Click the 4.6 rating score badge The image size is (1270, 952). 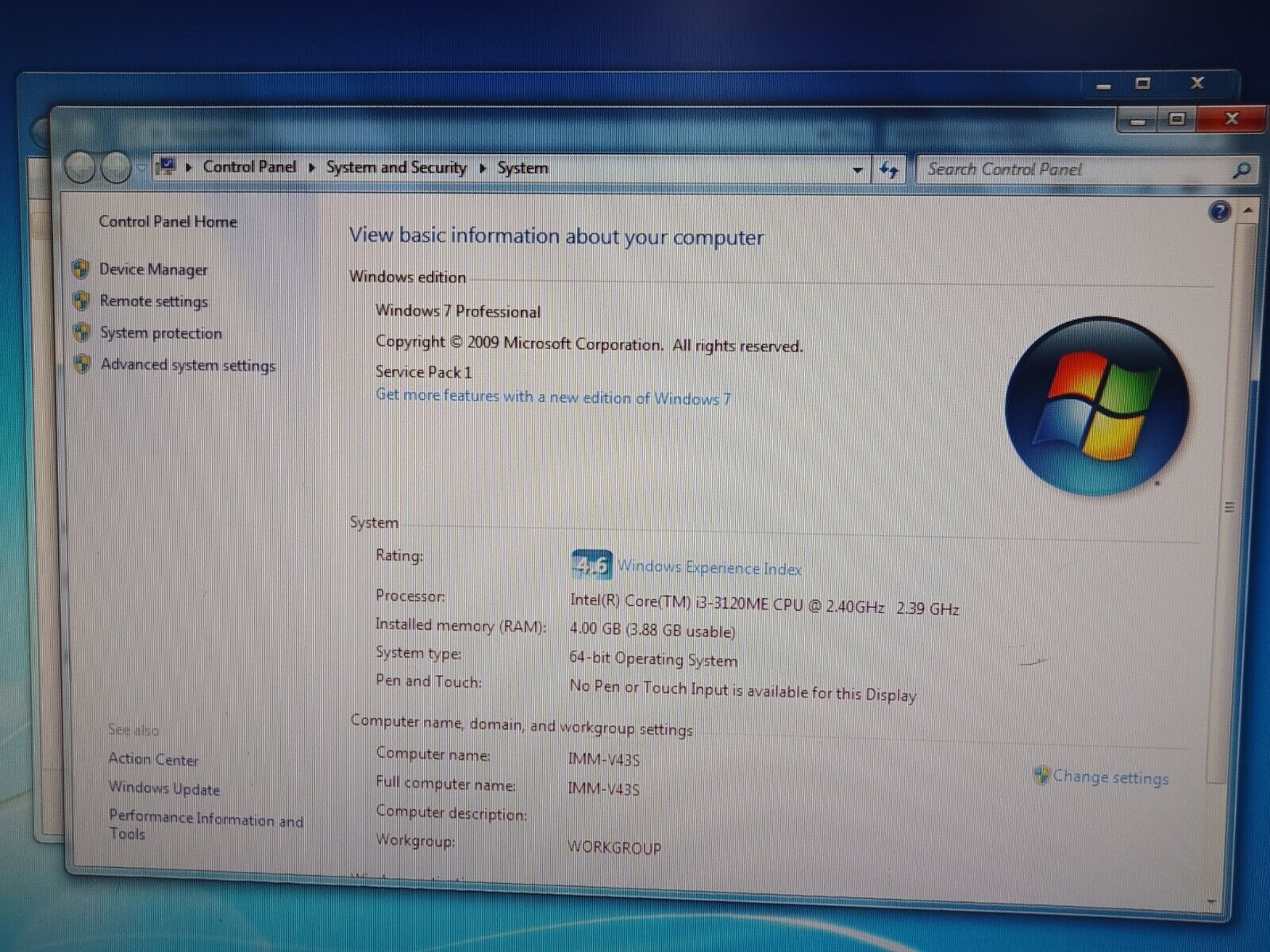(591, 565)
